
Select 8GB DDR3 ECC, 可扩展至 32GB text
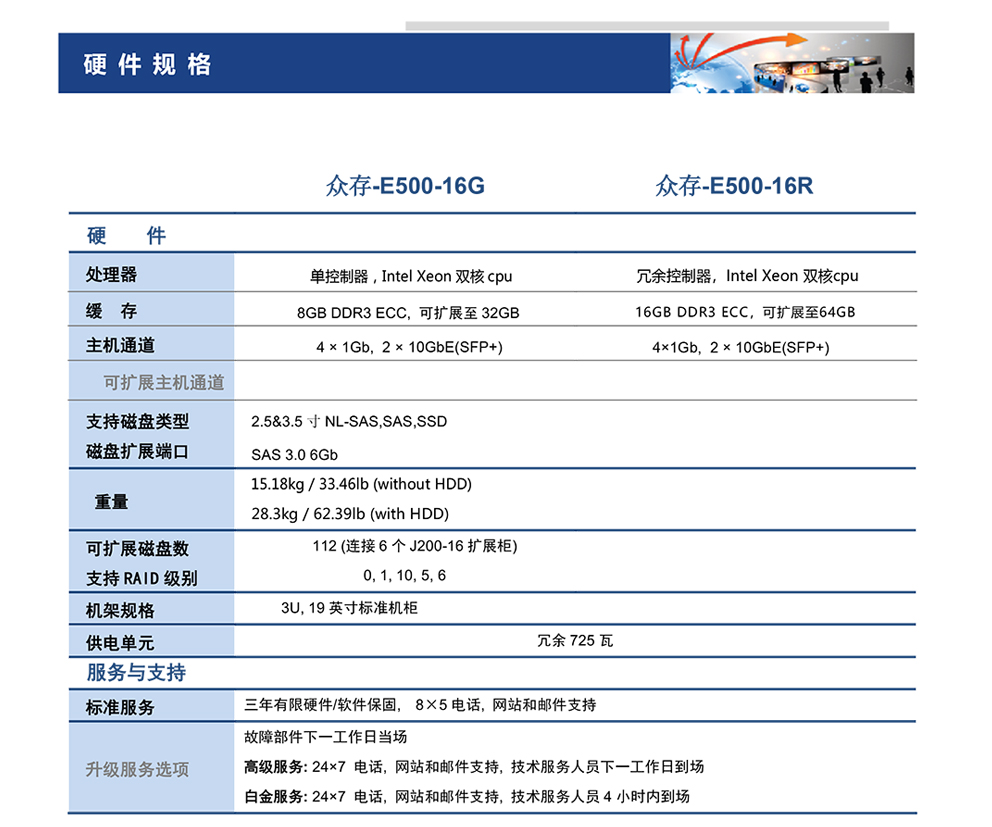408,313
